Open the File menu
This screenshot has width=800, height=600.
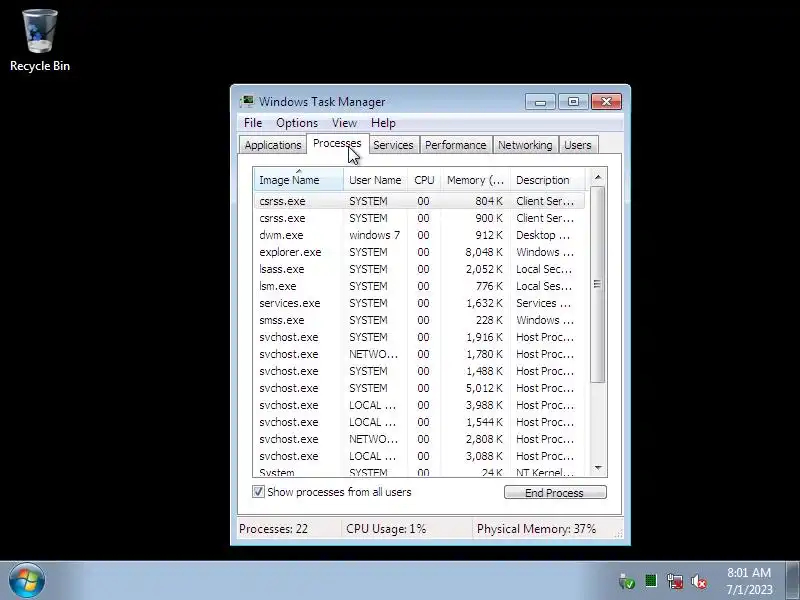point(253,123)
